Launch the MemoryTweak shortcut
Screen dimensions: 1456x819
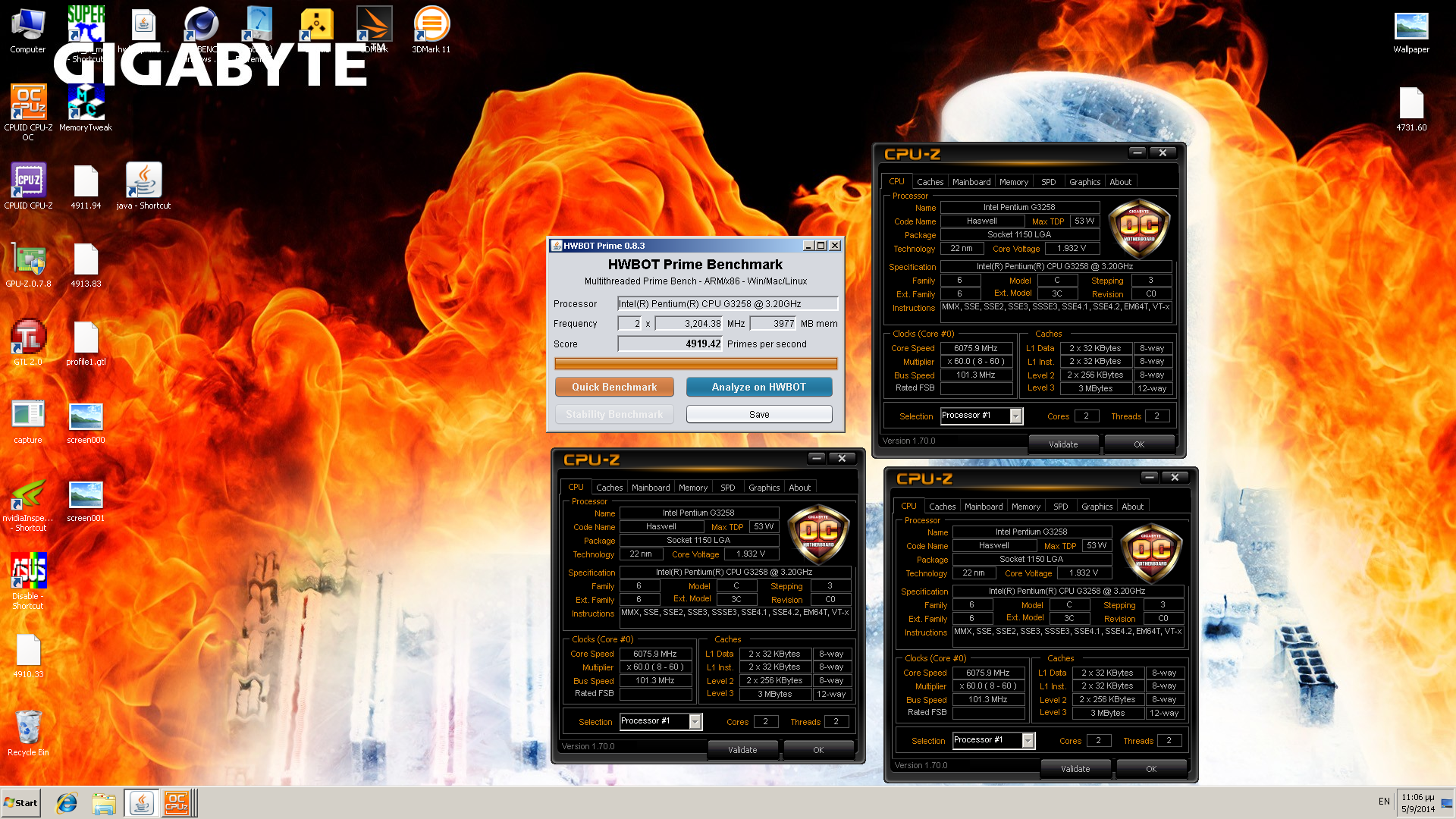coord(86,108)
